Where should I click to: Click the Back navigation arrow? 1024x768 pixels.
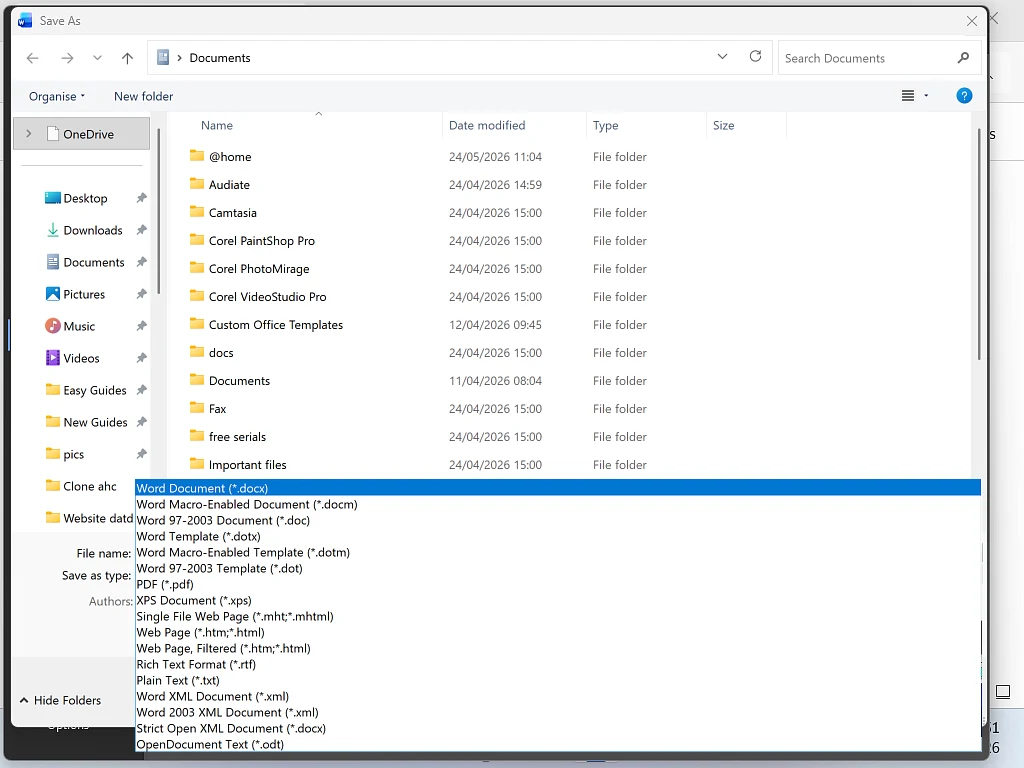coord(33,58)
